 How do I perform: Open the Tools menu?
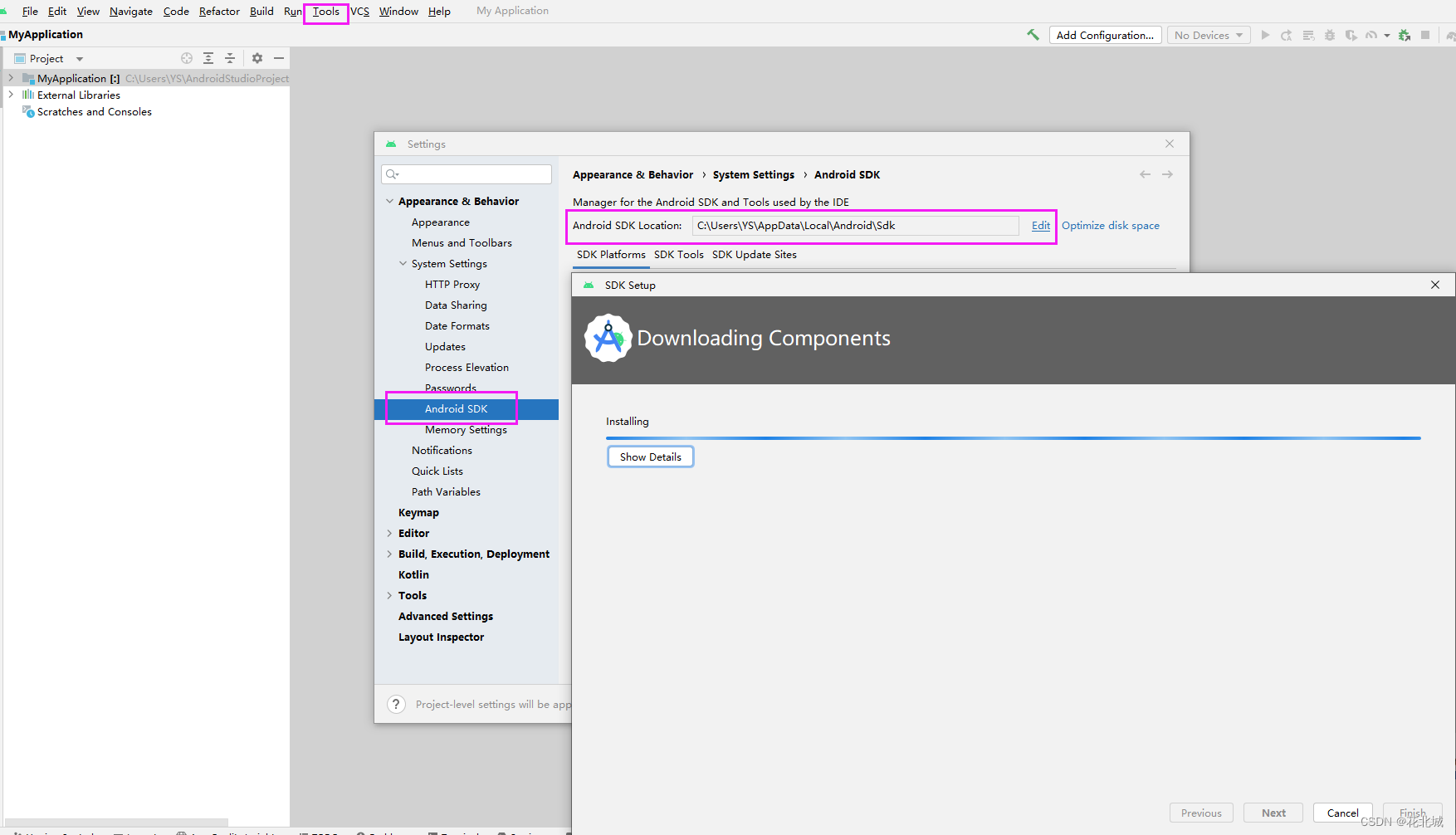[326, 11]
